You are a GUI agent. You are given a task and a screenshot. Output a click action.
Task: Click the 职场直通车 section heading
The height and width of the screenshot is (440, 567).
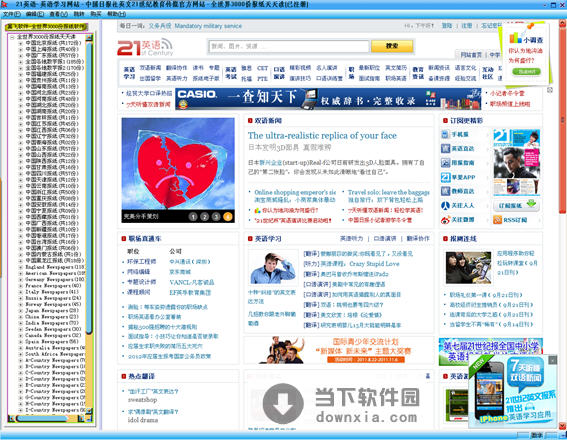coord(145,239)
